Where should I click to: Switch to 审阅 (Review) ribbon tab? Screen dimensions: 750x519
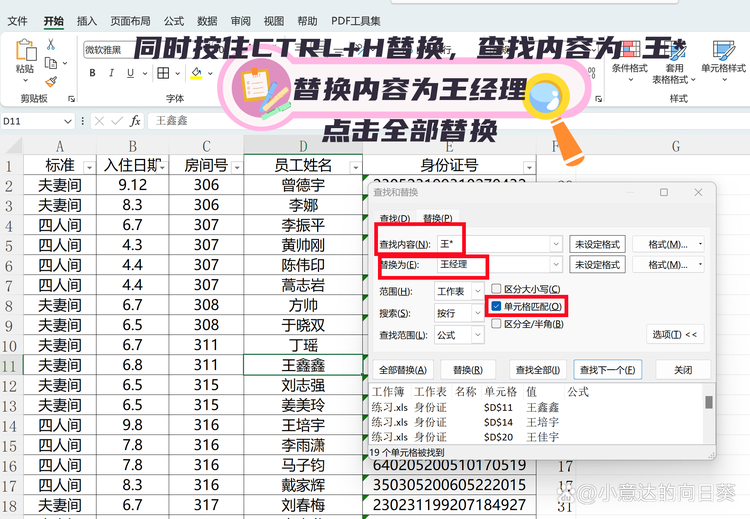pyautogui.click(x=240, y=21)
